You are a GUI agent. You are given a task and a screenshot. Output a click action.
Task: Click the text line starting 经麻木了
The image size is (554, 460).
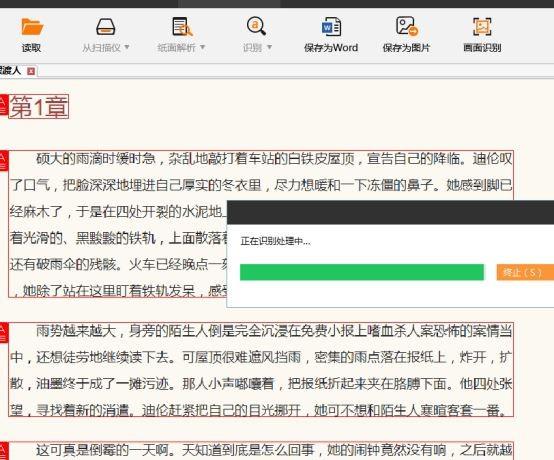click(118, 212)
